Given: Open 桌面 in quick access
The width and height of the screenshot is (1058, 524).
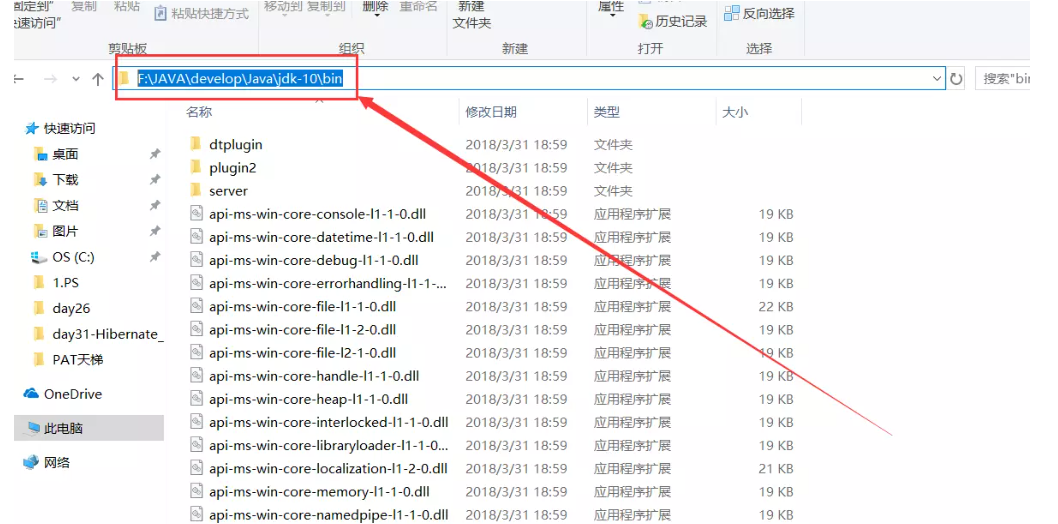Looking at the screenshot, I should [x=57, y=154].
